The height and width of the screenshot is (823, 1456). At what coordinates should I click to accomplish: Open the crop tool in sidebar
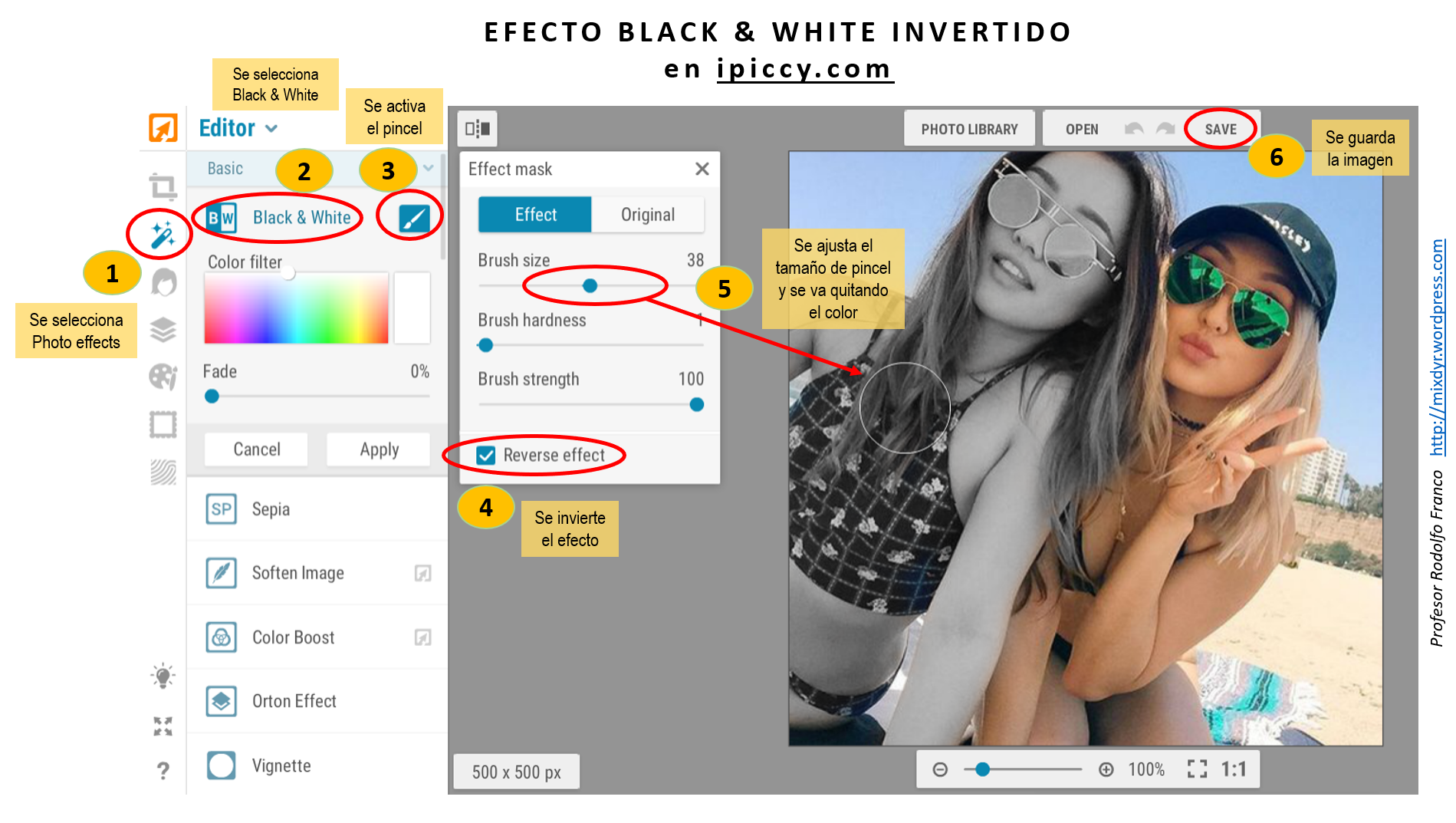pyautogui.click(x=163, y=186)
